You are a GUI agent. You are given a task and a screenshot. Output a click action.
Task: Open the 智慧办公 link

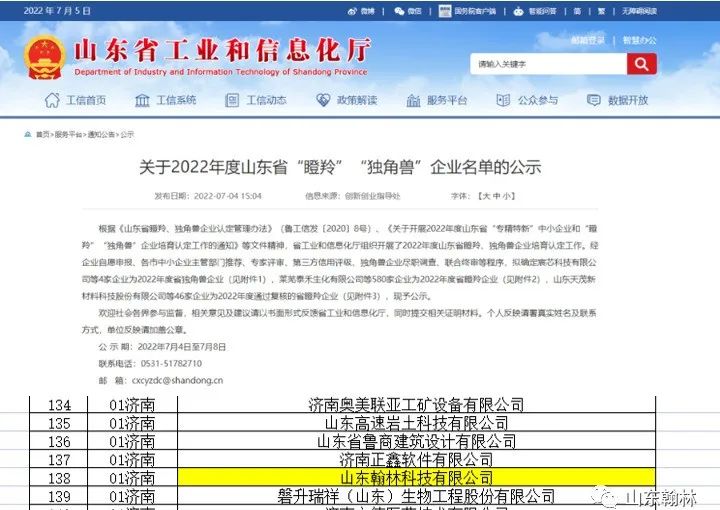(x=640, y=40)
